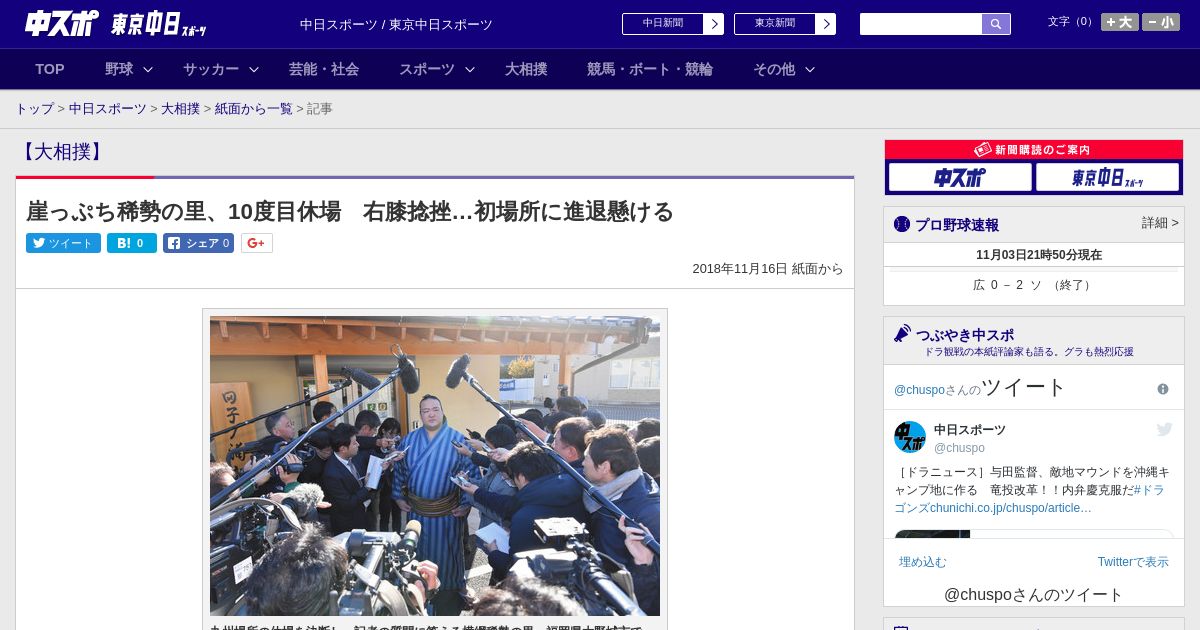Click the 東京中日スポーツ subscription banner button

pos(1108,177)
